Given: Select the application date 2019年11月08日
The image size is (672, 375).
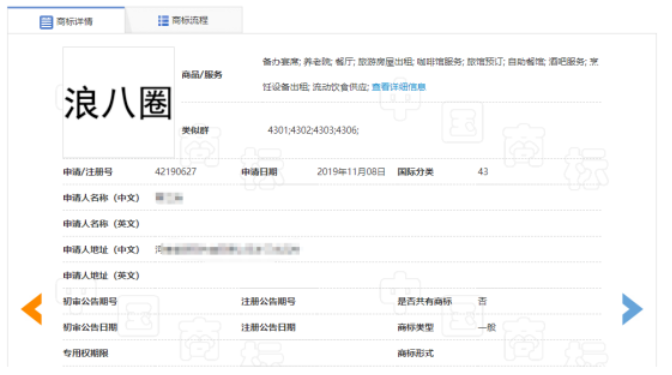Looking at the screenshot, I should point(351,171).
